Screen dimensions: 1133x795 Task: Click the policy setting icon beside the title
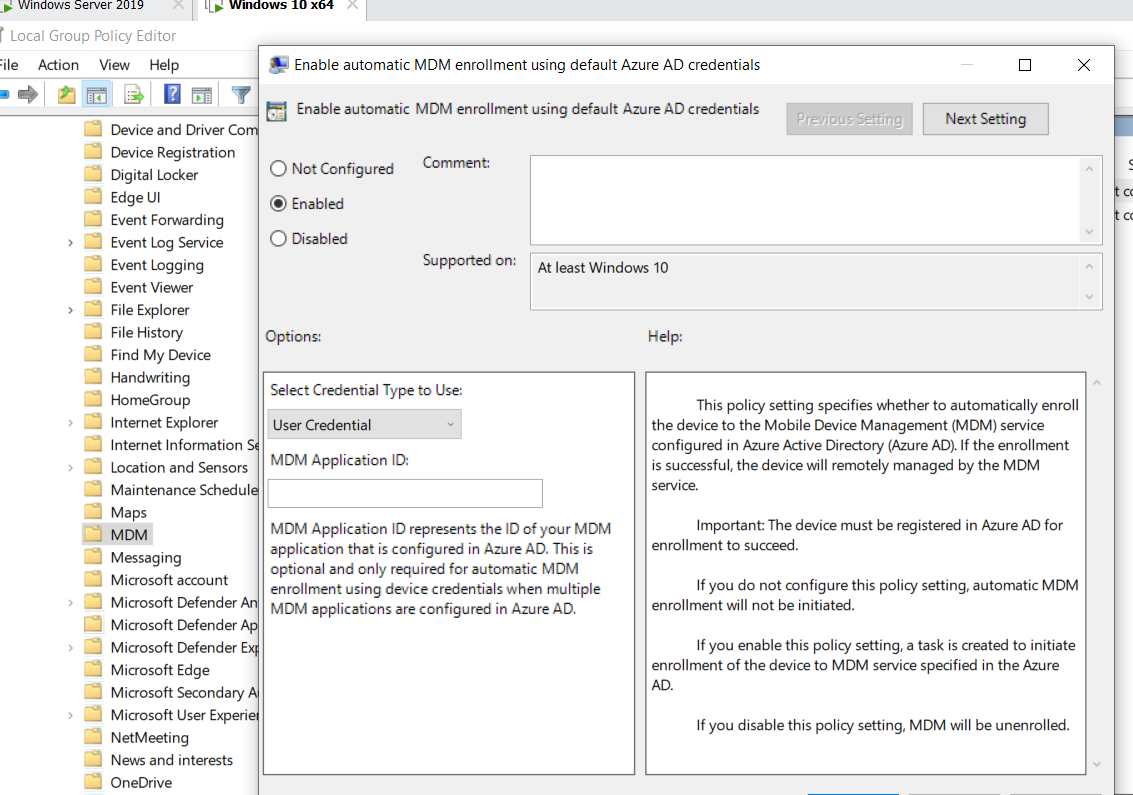(x=278, y=109)
